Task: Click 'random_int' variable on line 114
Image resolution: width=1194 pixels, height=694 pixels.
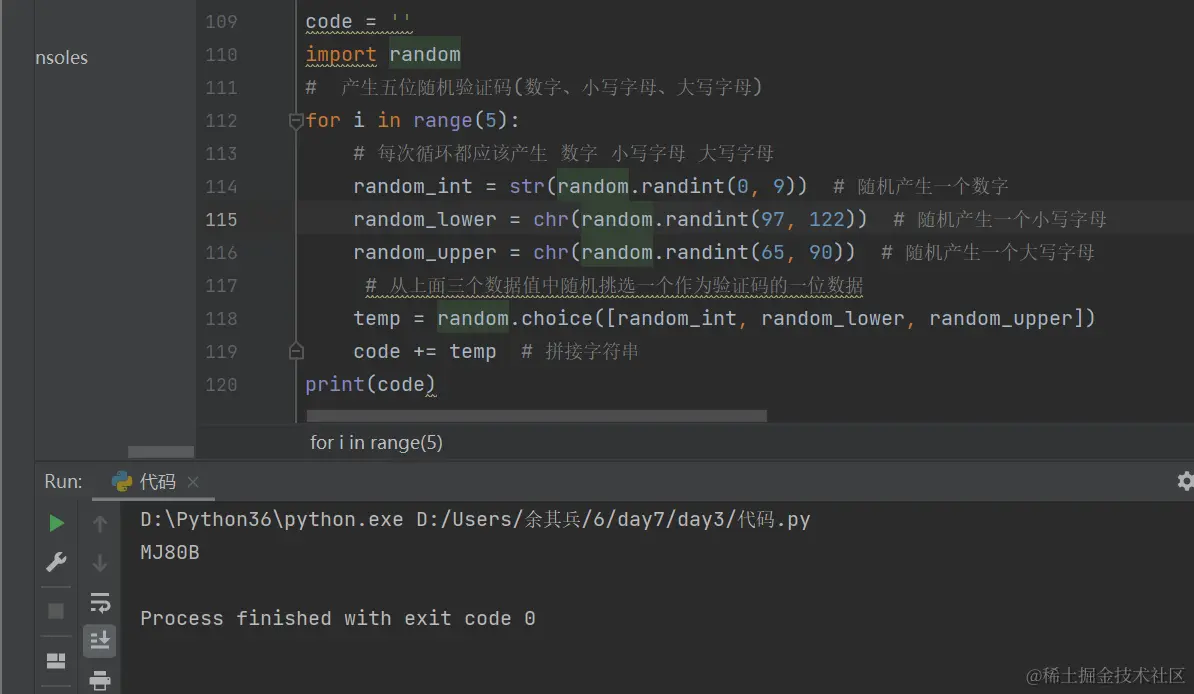Action: pos(413,187)
